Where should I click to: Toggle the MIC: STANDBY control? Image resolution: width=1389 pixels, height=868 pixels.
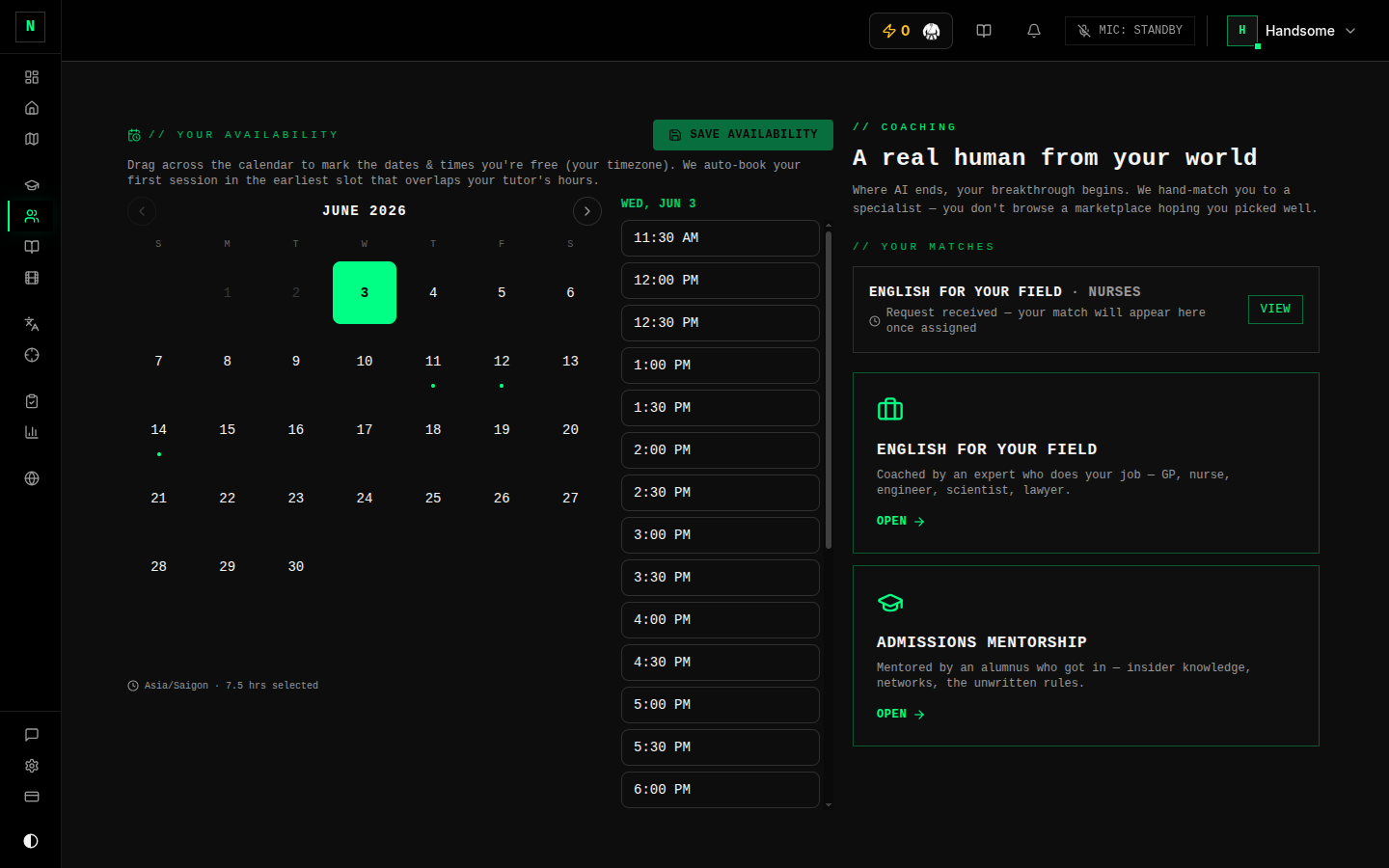click(x=1130, y=31)
